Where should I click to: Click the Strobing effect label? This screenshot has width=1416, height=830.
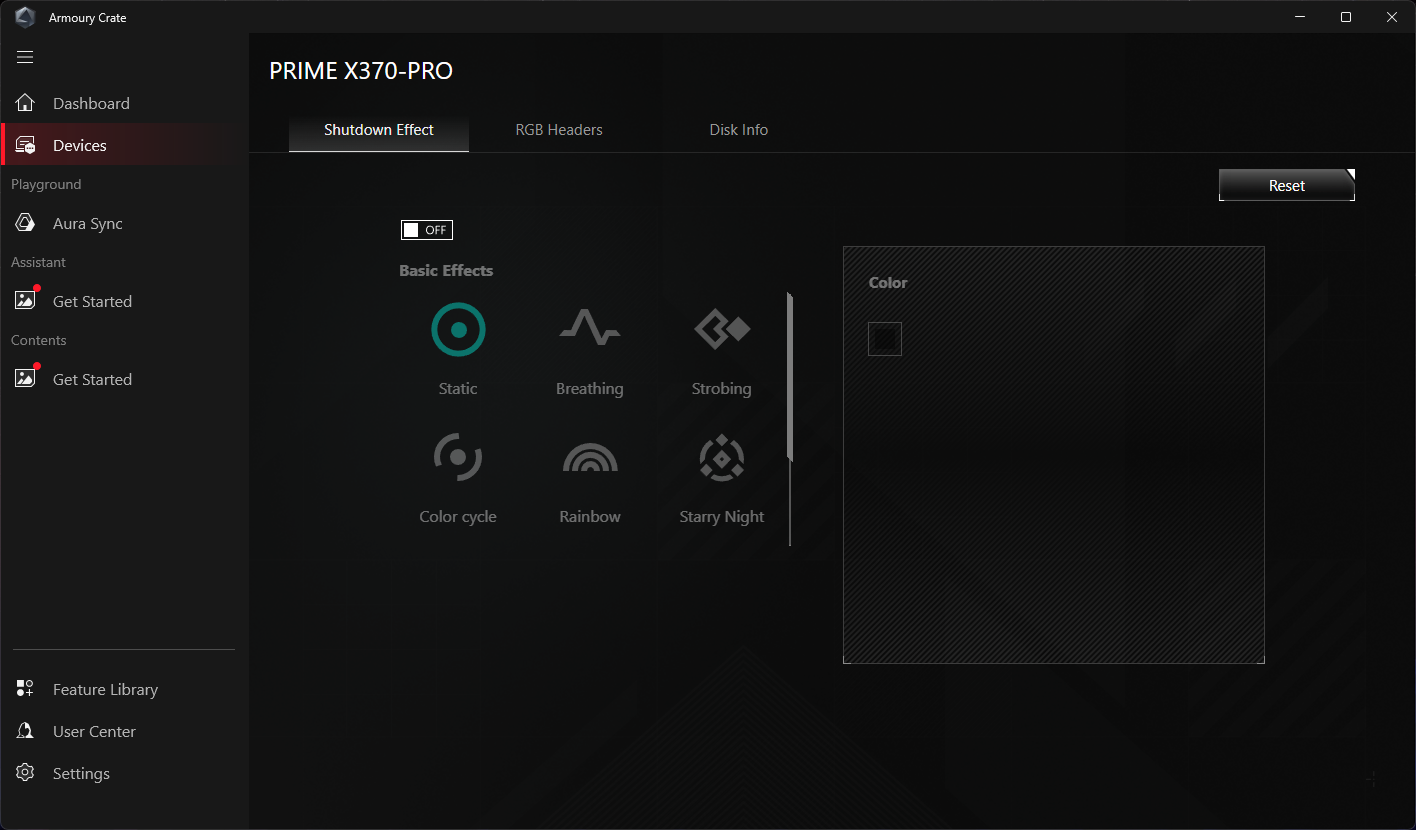pos(721,389)
